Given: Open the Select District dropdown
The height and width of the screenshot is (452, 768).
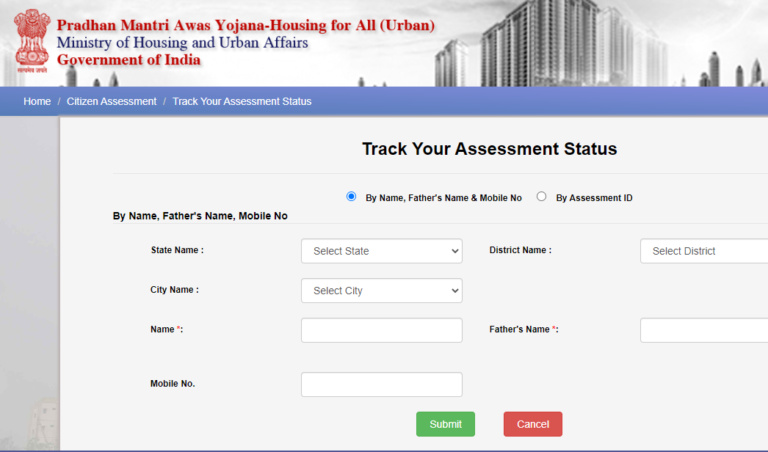Looking at the screenshot, I should point(704,251).
